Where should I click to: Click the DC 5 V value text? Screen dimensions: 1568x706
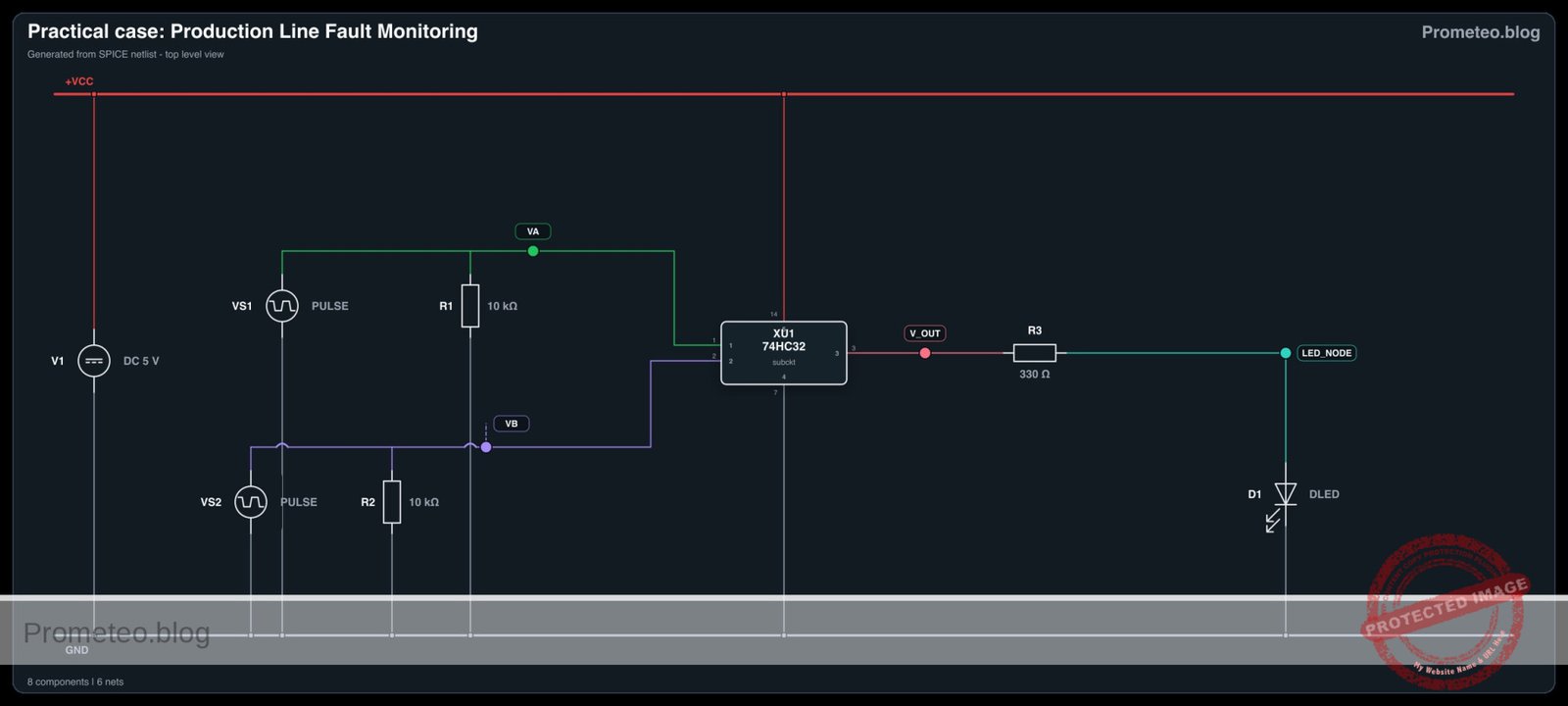(141, 361)
